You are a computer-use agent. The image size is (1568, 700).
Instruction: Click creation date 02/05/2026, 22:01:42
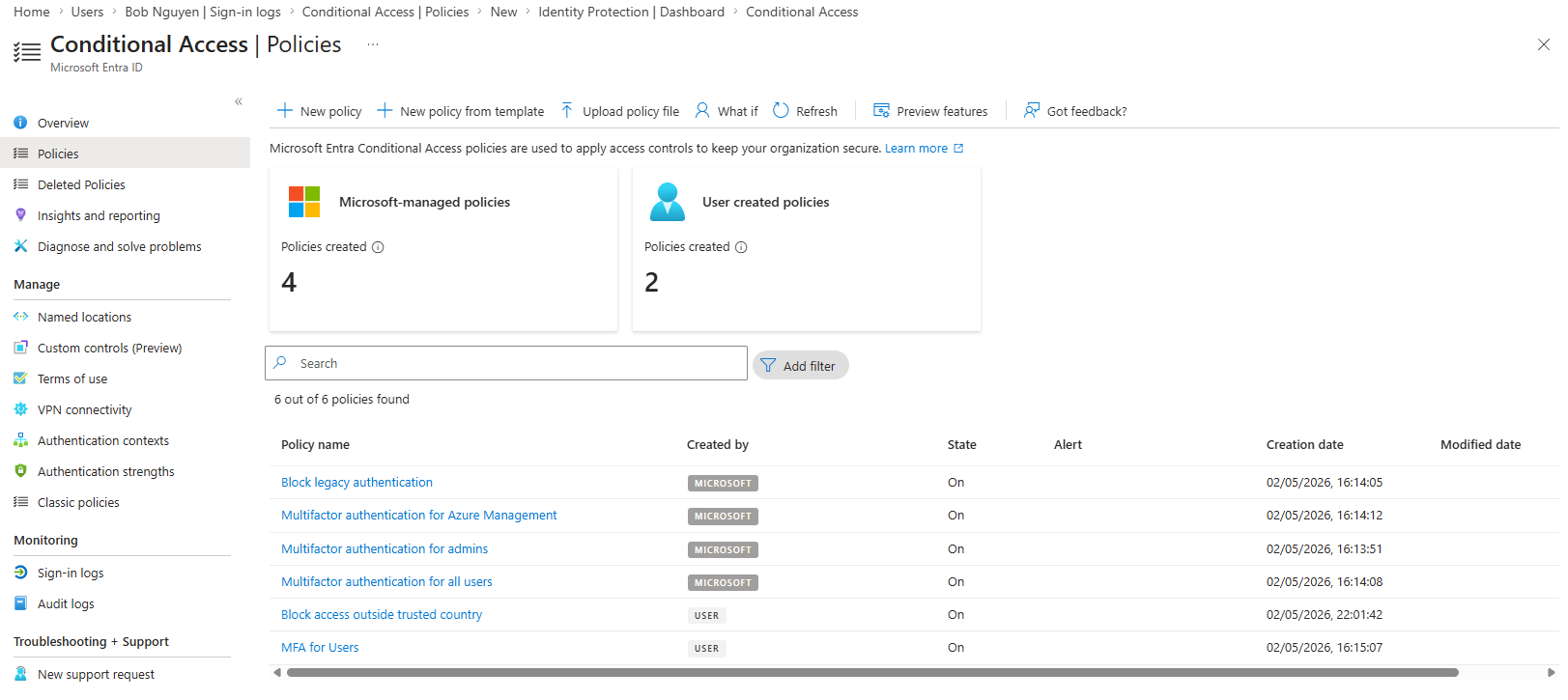pos(1325,614)
